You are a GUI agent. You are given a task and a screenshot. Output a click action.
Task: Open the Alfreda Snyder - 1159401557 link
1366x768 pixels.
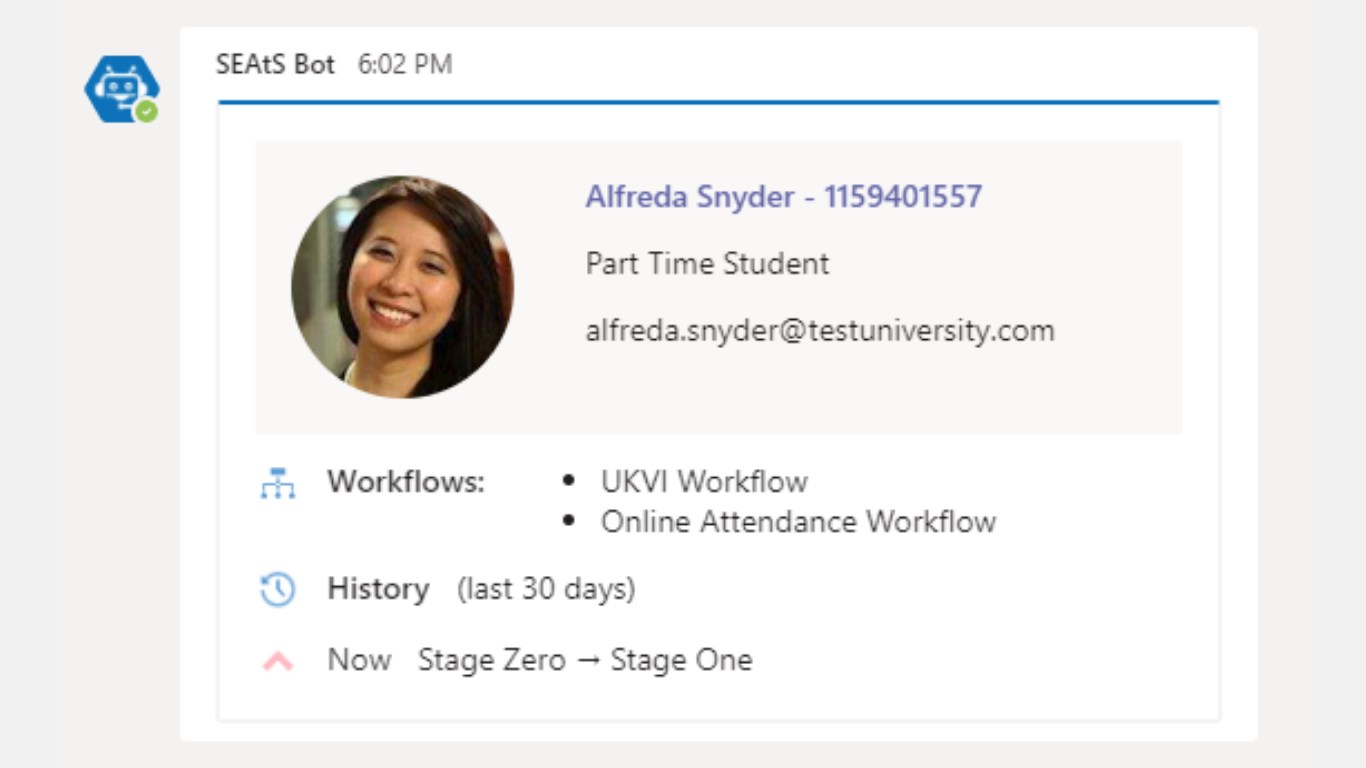[783, 197]
